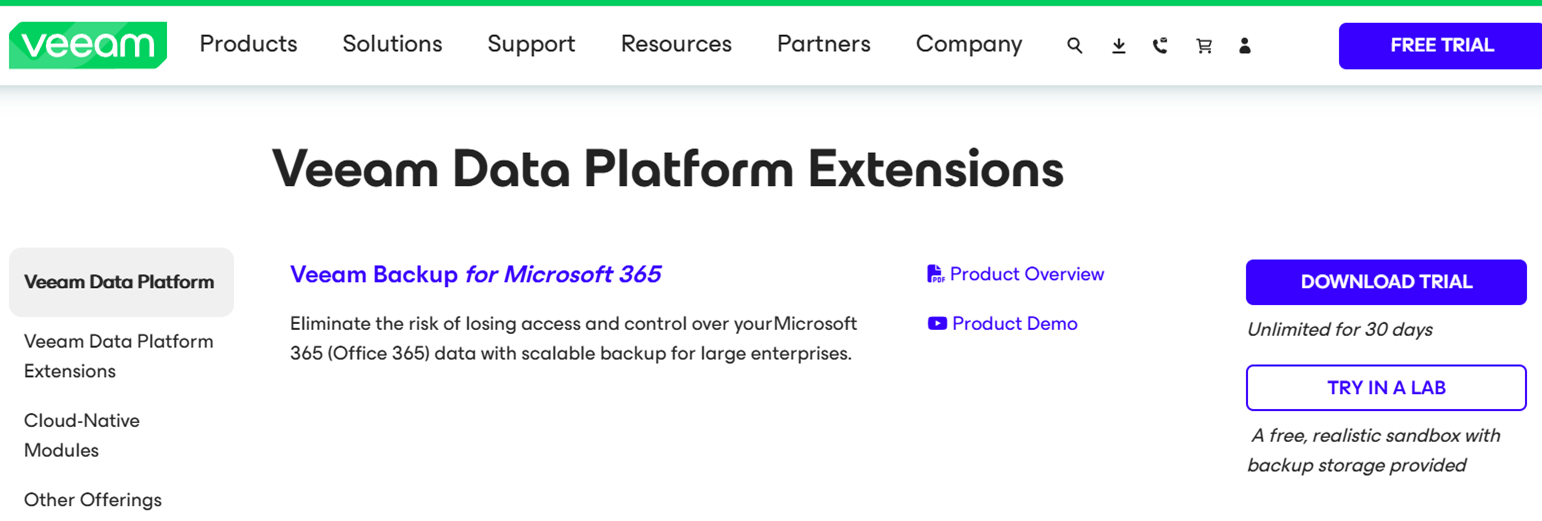Viewport: 1542px width, 521px height.
Task: Click the phone contact icon
Action: pyautogui.click(x=1160, y=45)
